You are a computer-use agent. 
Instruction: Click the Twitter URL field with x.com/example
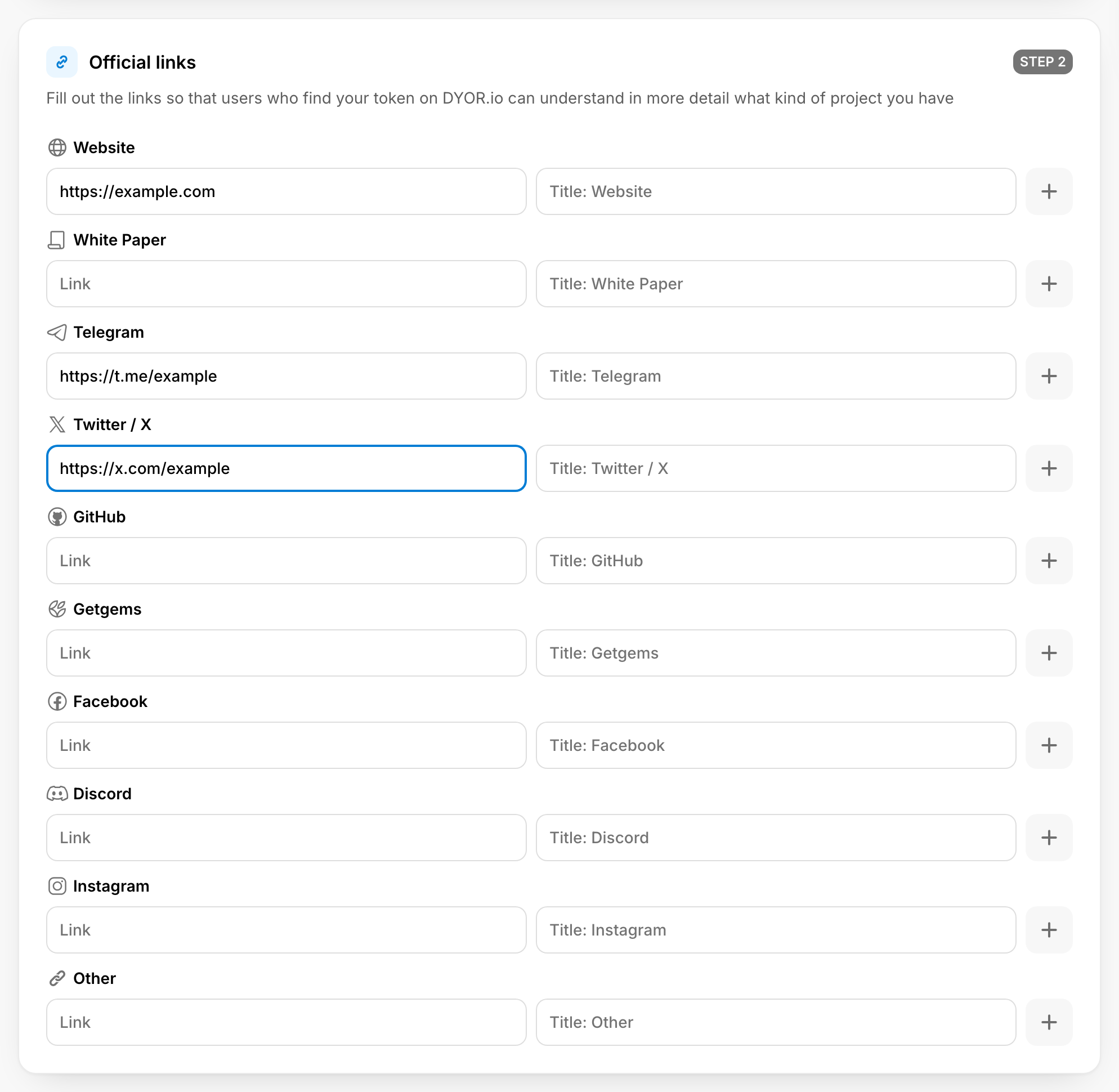click(x=286, y=468)
